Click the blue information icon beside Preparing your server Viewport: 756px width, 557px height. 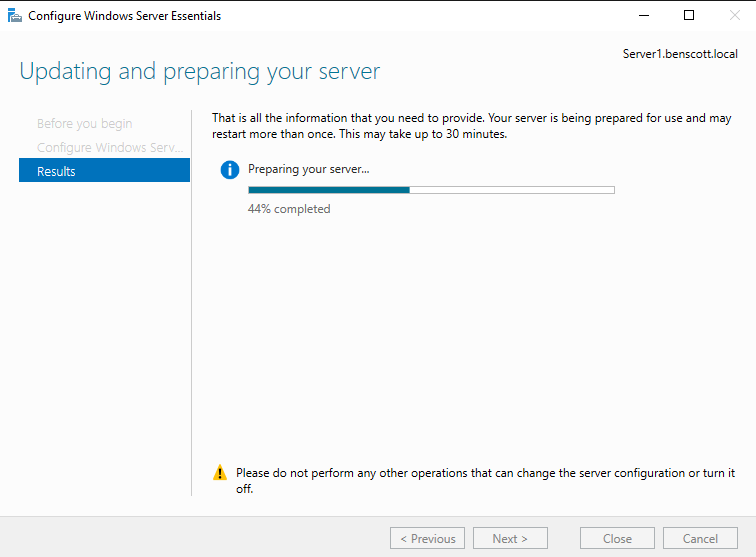click(230, 170)
